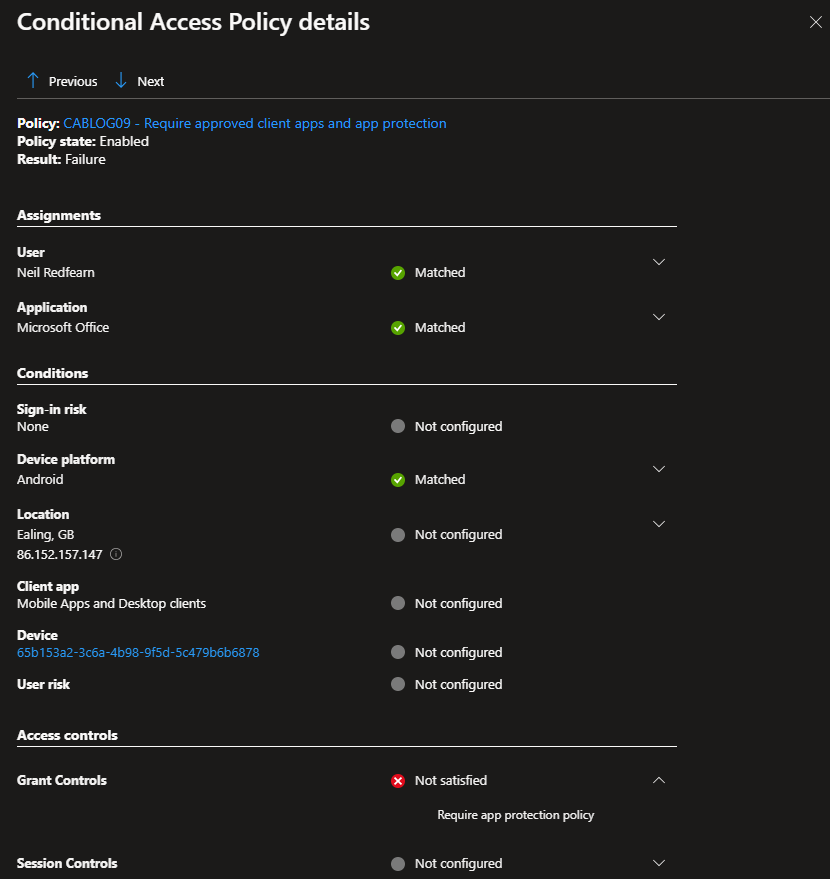
Task: Expand the User assignment row
Action: (x=658, y=262)
